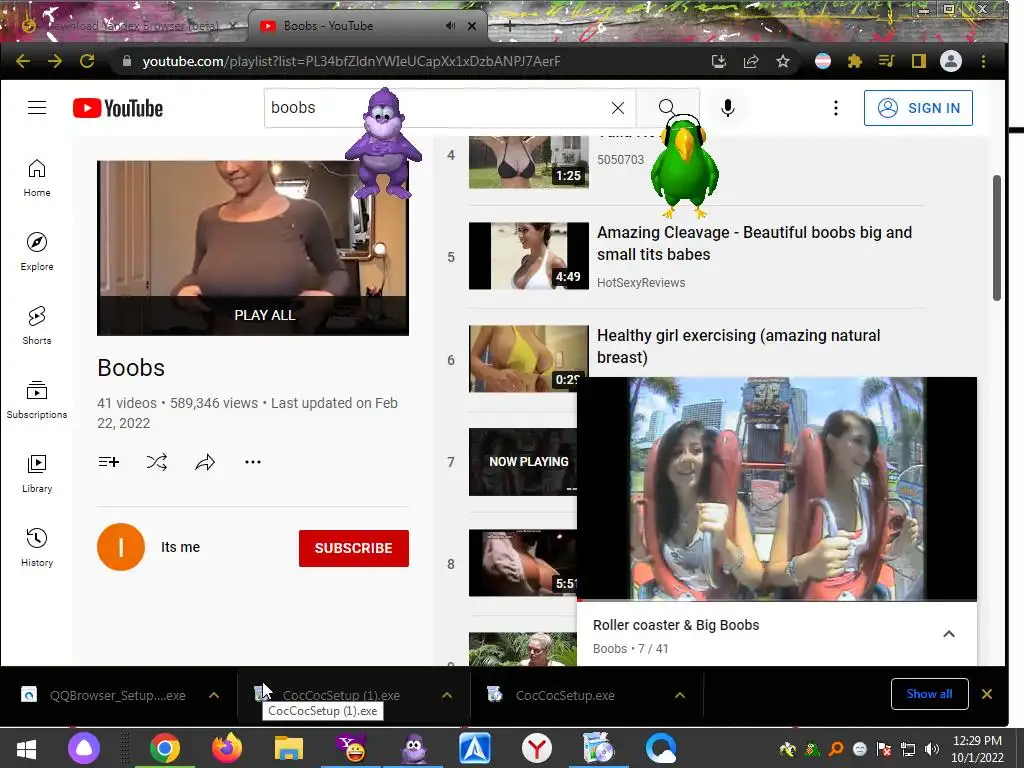Open File Explorer from the taskbar
The height and width of the screenshot is (768, 1024).
[289, 748]
